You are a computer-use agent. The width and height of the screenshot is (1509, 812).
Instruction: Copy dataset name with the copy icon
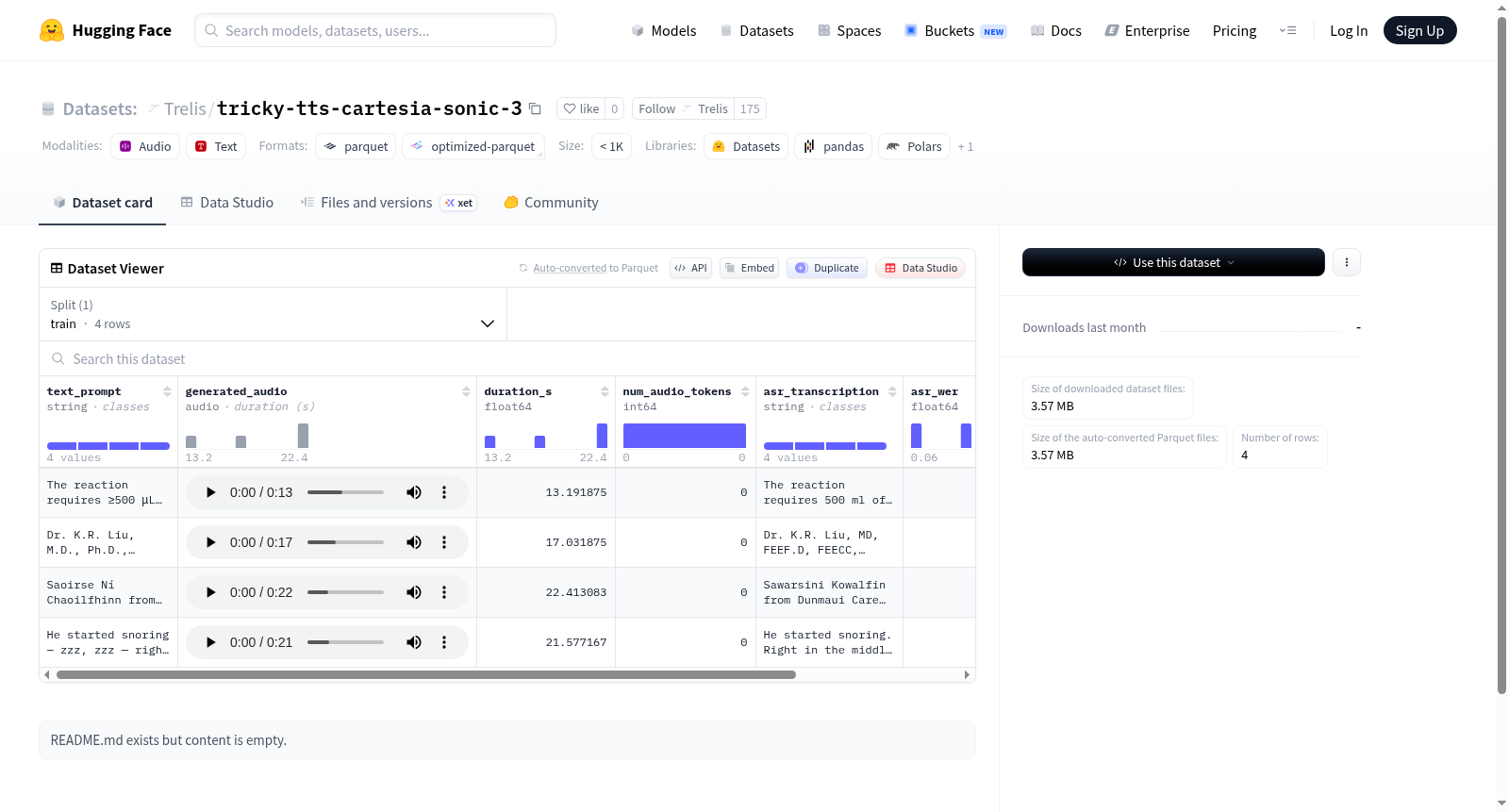tap(535, 108)
